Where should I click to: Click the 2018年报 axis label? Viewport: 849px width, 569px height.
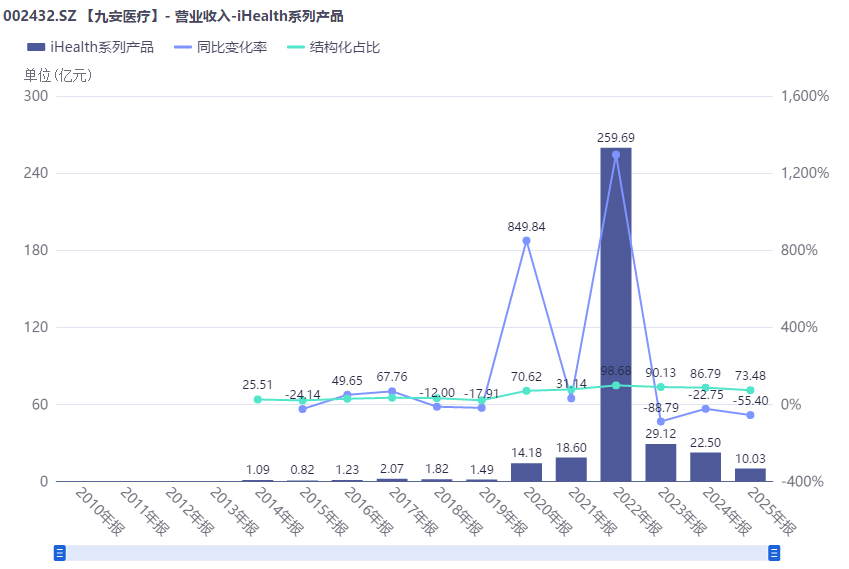click(x=459, y=511)
